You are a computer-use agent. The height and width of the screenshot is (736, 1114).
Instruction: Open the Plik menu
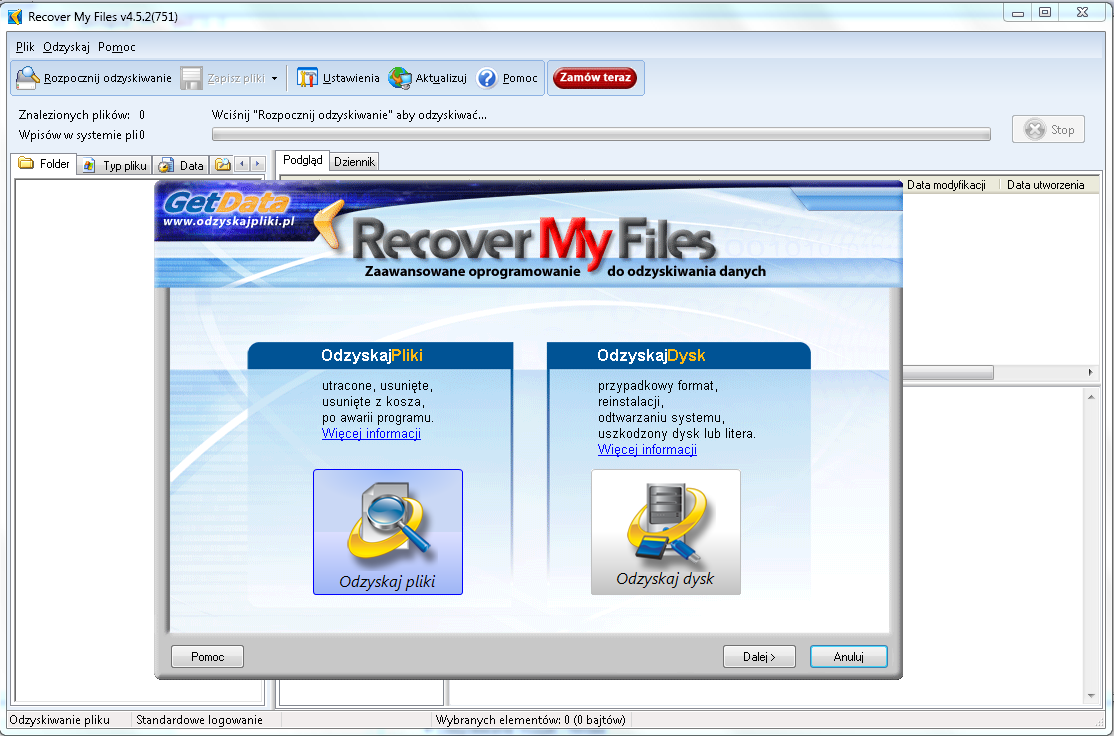25,47
